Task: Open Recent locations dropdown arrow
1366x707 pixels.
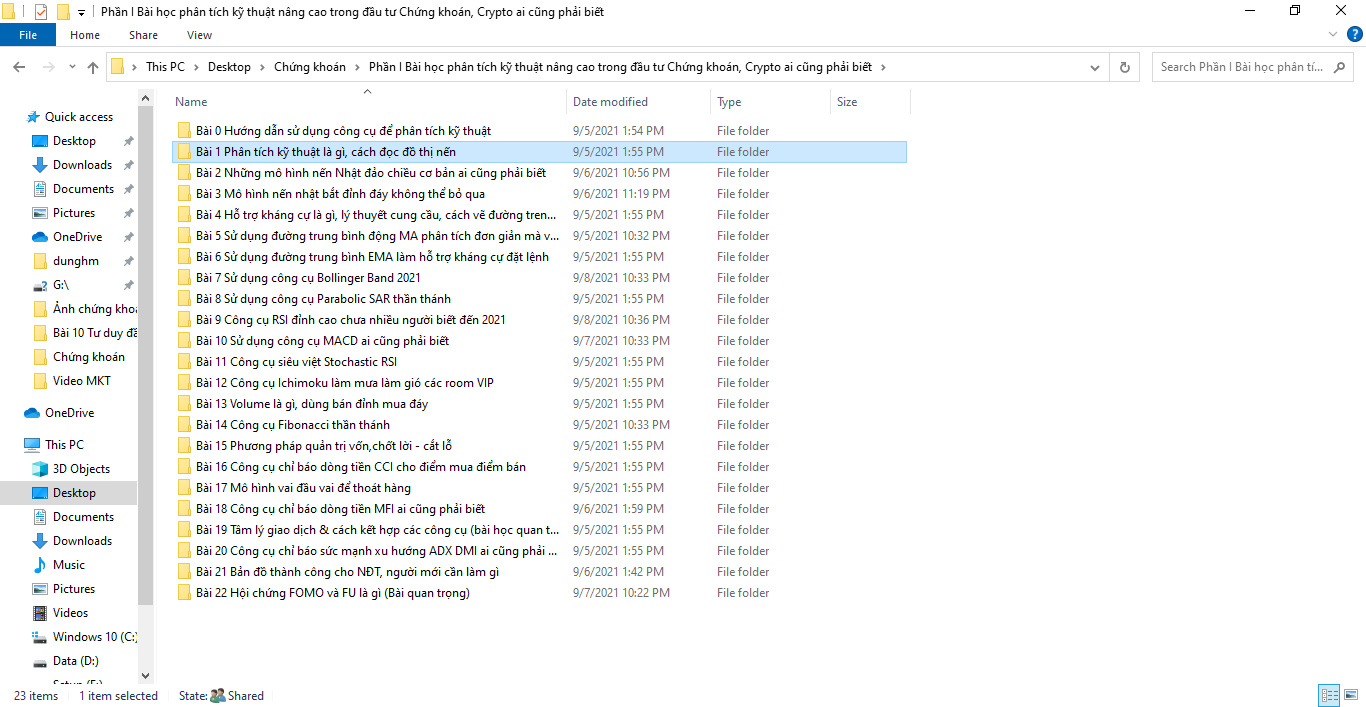Action: (70, 67)
